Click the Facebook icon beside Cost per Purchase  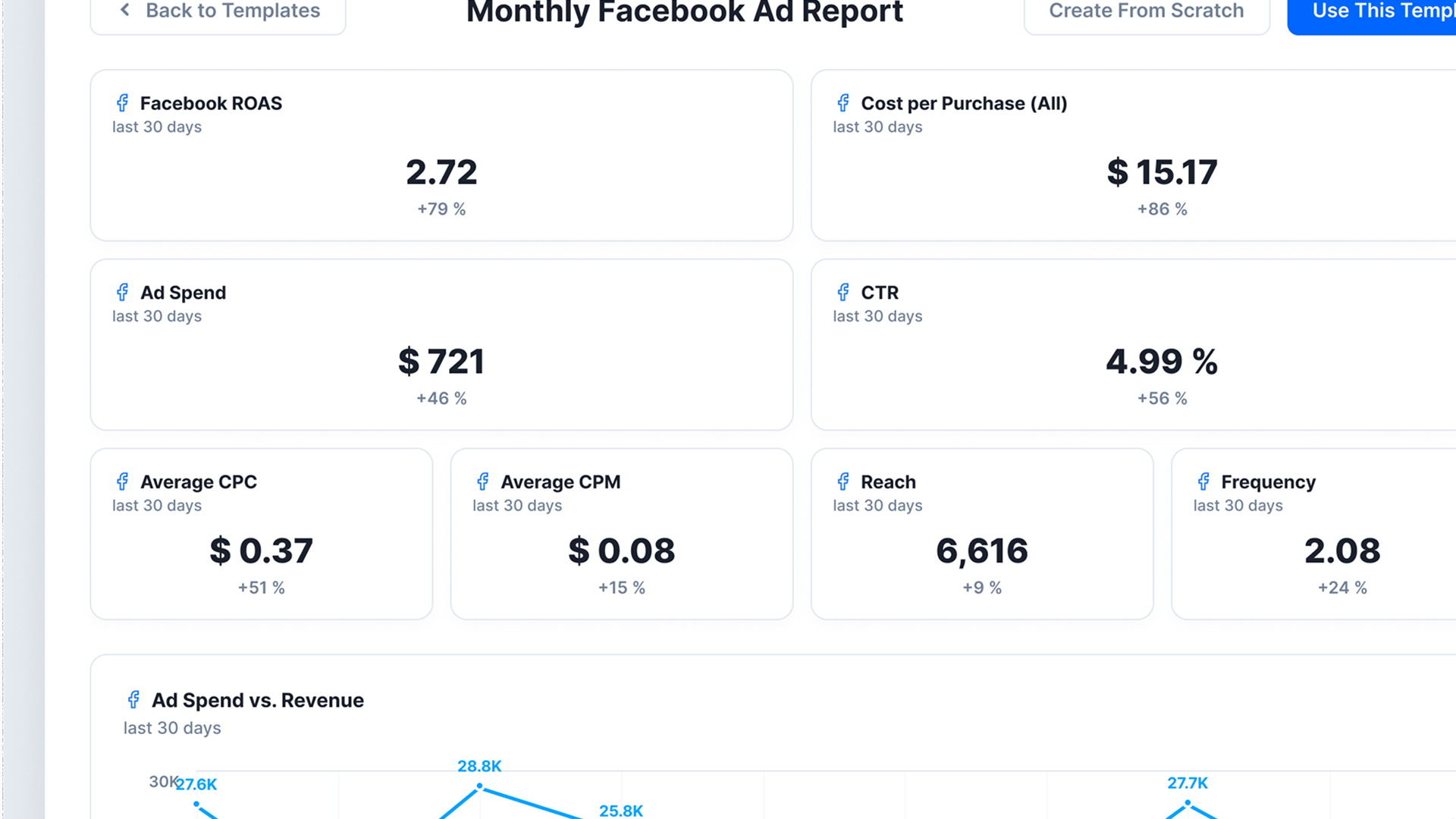pyautogui.click(x=843, y=103)
